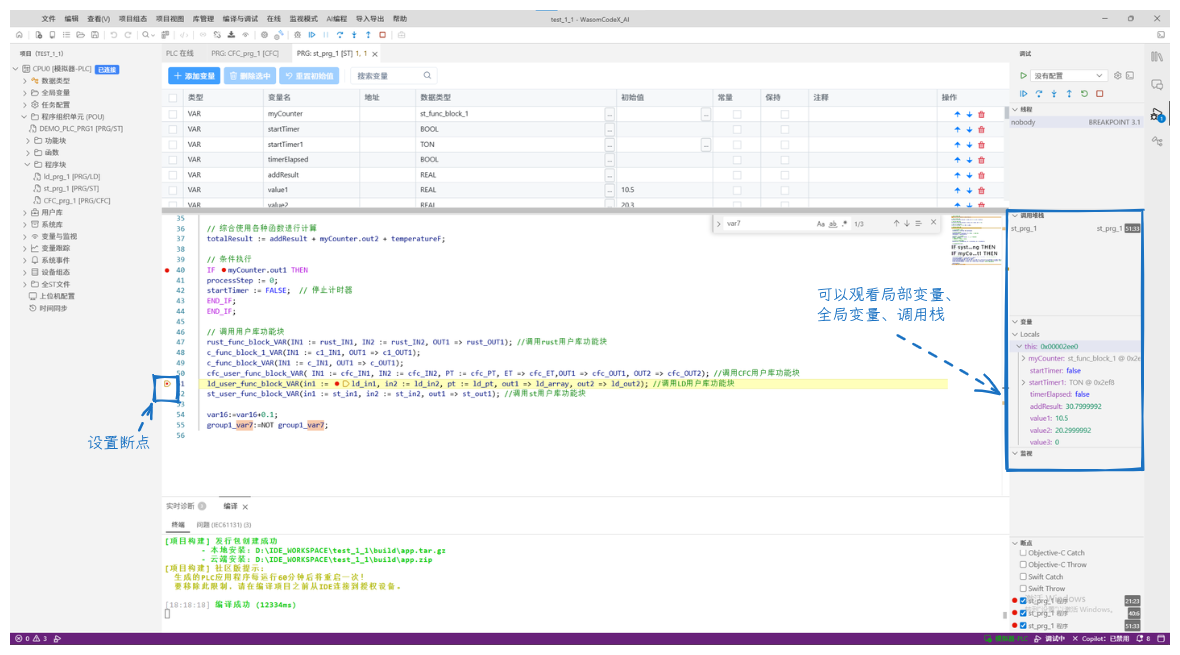Open the library books sidebar icon
This screenshot has width=1180, height=655.
tap(1157, 56)
